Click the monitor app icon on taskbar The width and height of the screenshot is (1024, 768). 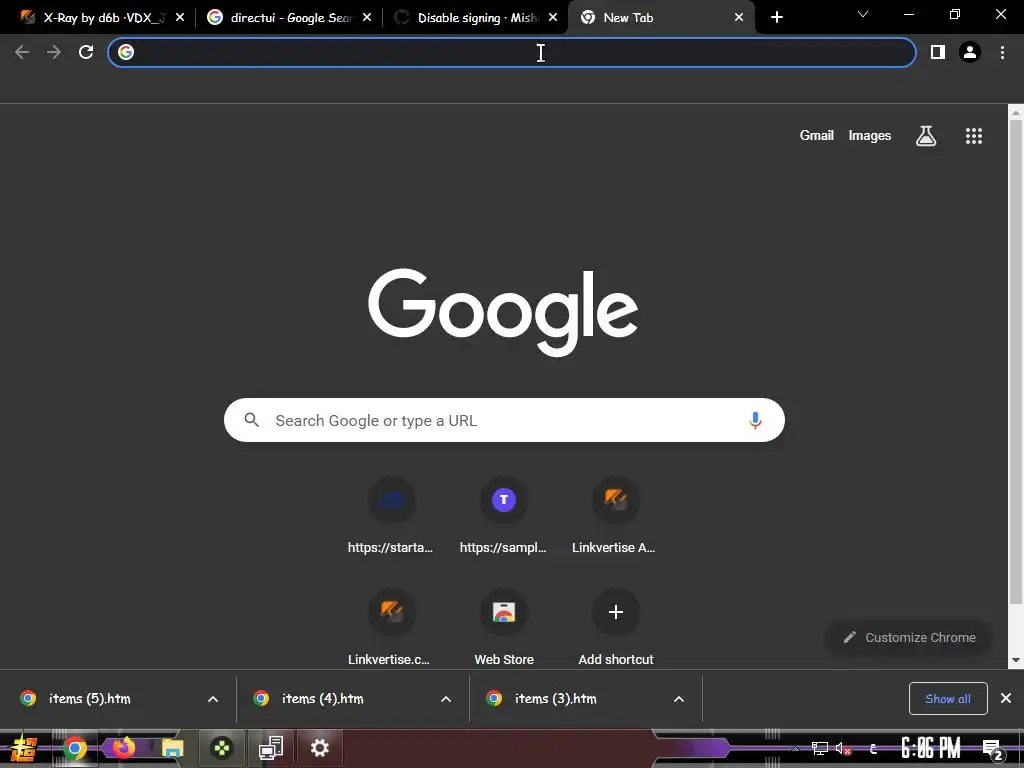pos(270,748)
